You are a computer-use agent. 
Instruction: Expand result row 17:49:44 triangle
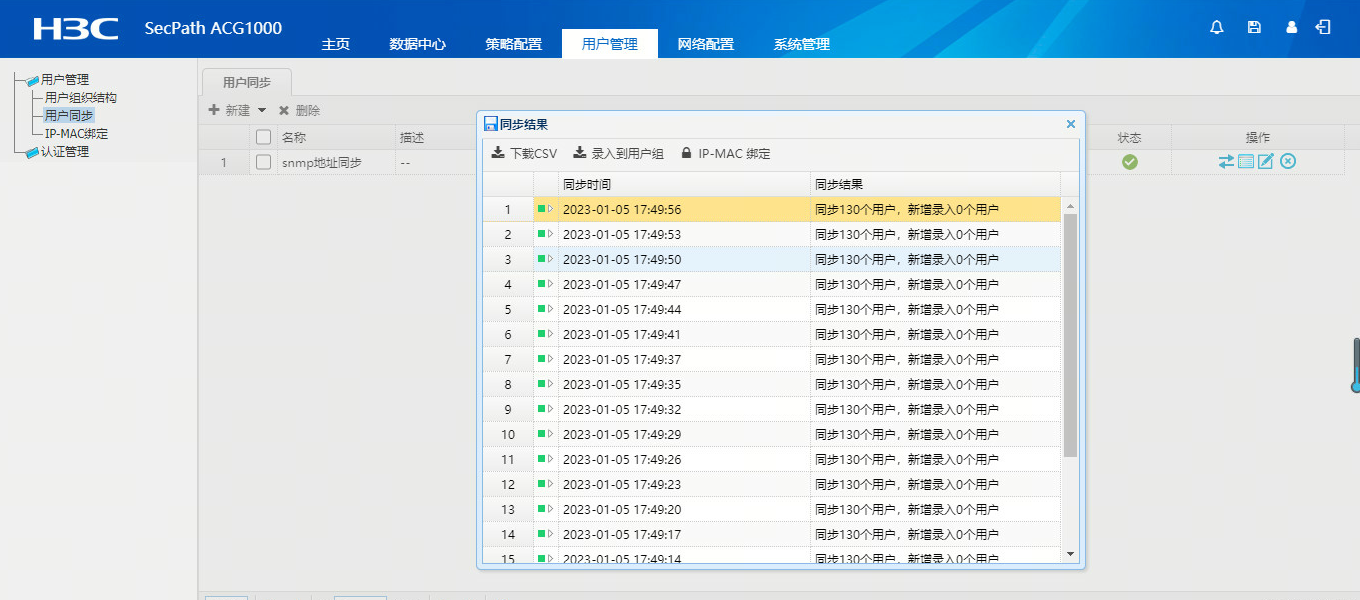pos(550,309)
